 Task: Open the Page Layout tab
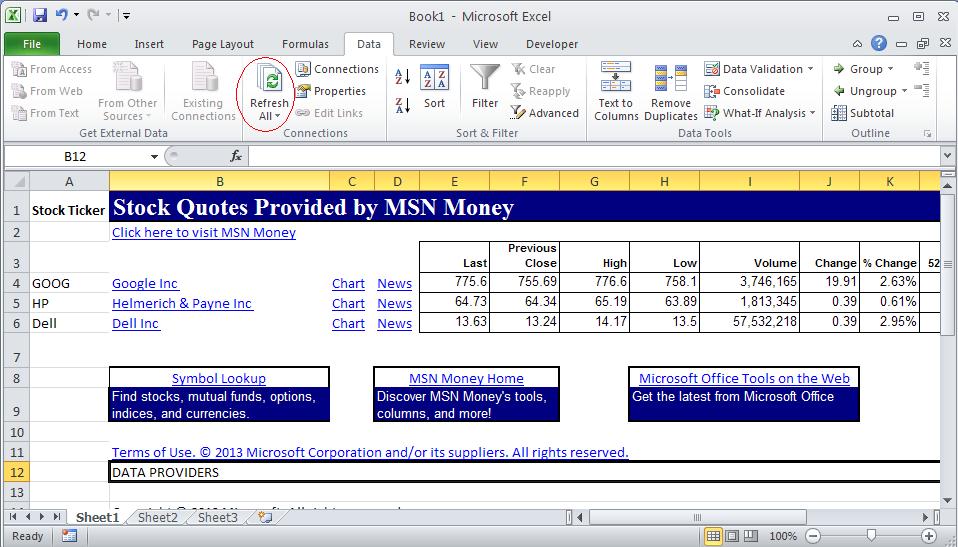(222, 44)
